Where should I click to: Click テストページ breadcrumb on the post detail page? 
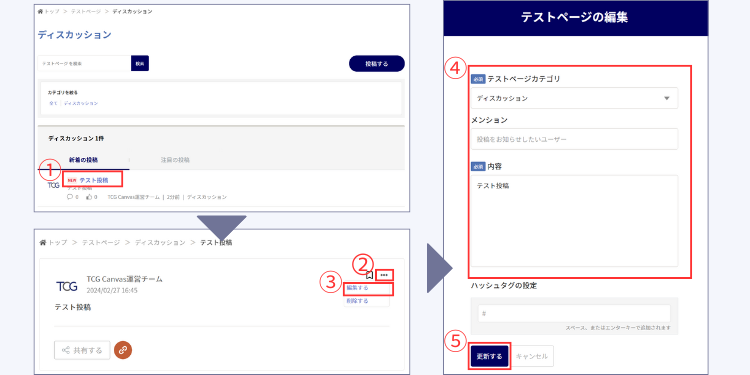[x=100, y=243]
